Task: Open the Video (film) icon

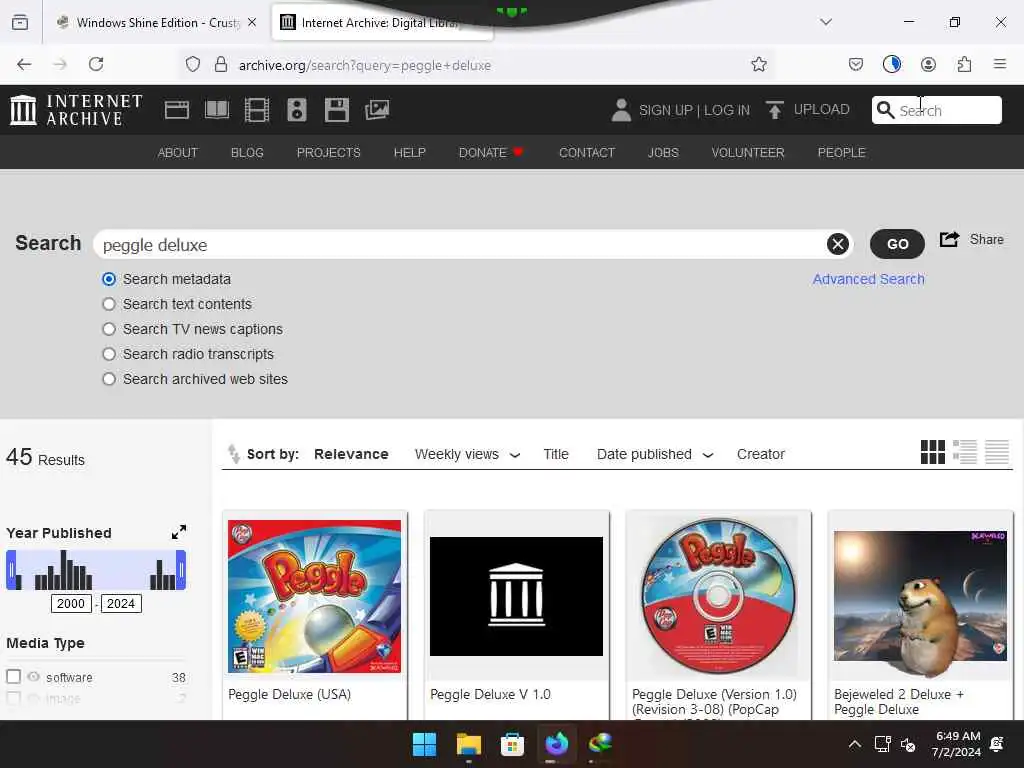Action: pos(257,110)
